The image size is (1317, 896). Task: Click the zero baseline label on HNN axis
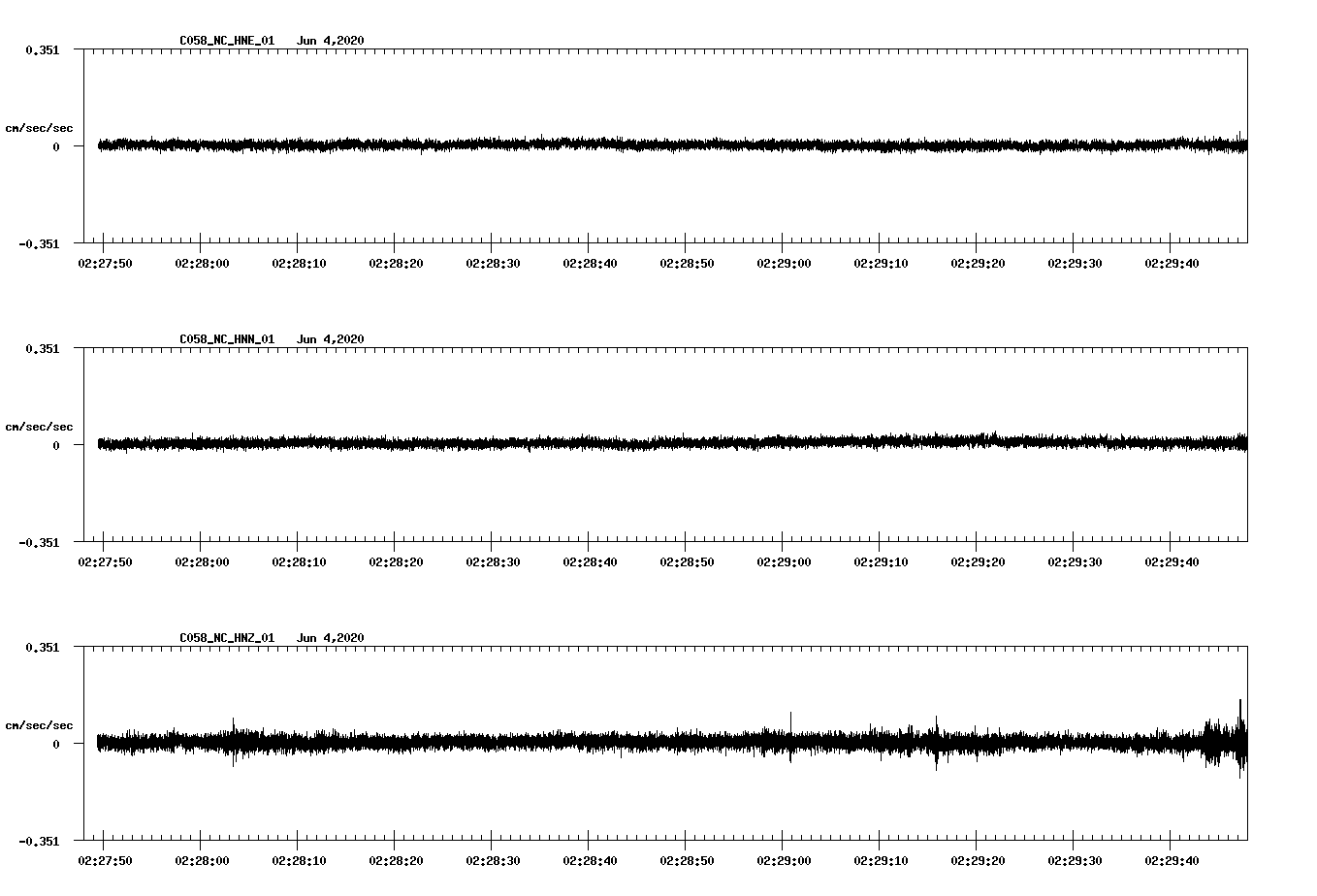56,445
